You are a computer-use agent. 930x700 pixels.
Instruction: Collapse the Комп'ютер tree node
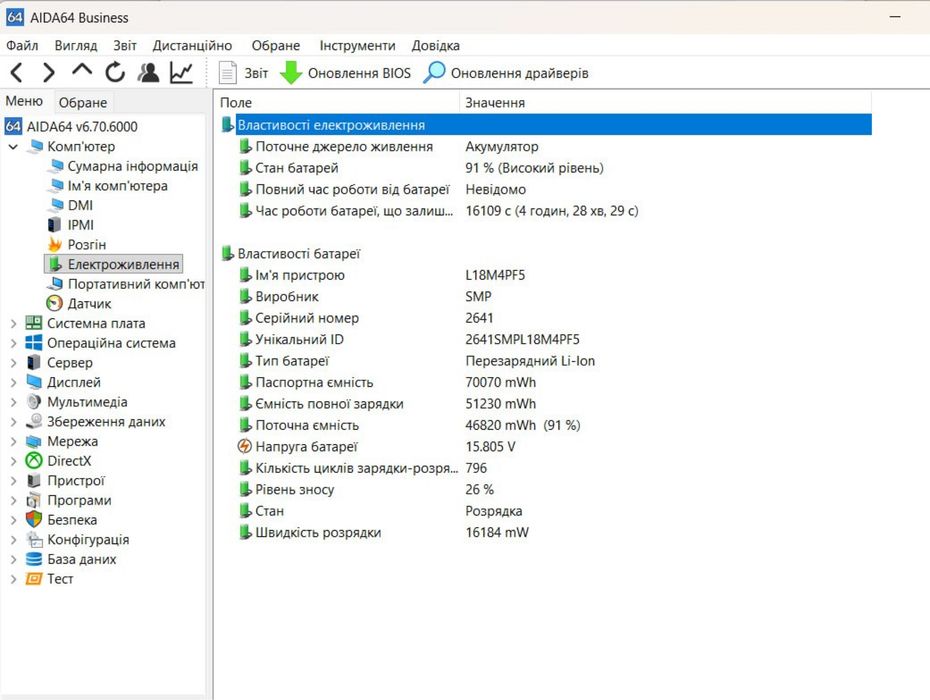(x=13, y=147)
